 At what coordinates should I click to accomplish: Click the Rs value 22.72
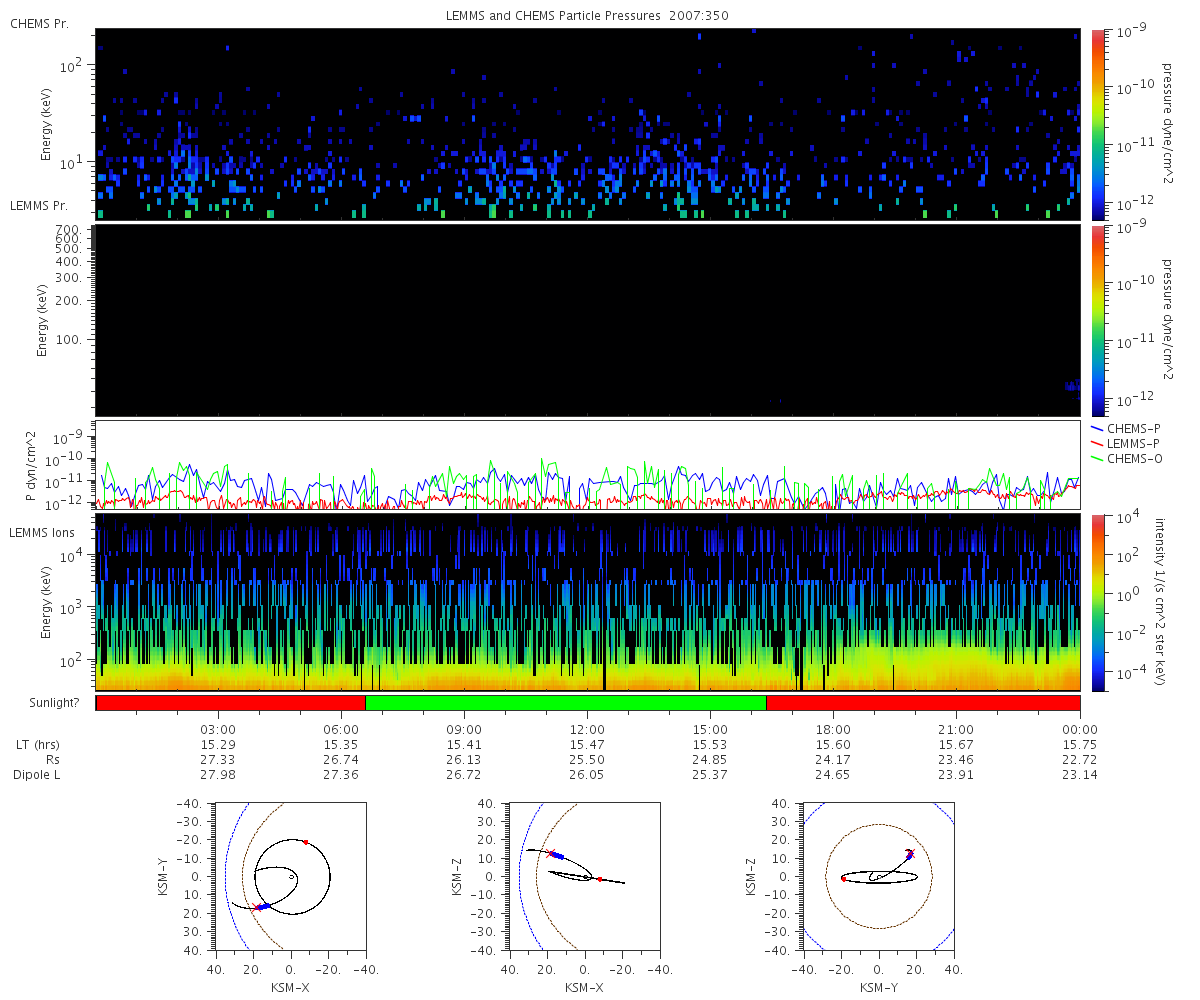[1080, 760]
